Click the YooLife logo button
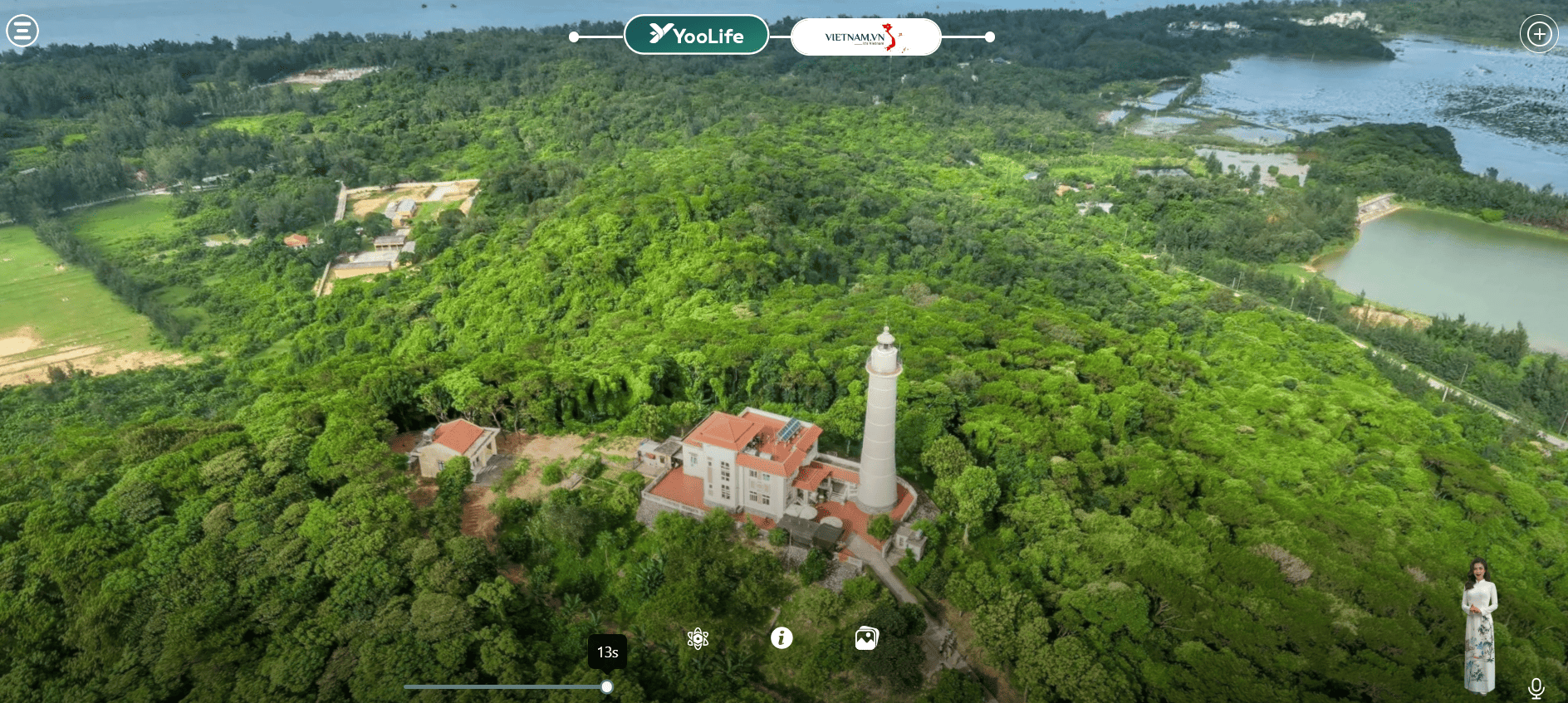 pos(696,35)
